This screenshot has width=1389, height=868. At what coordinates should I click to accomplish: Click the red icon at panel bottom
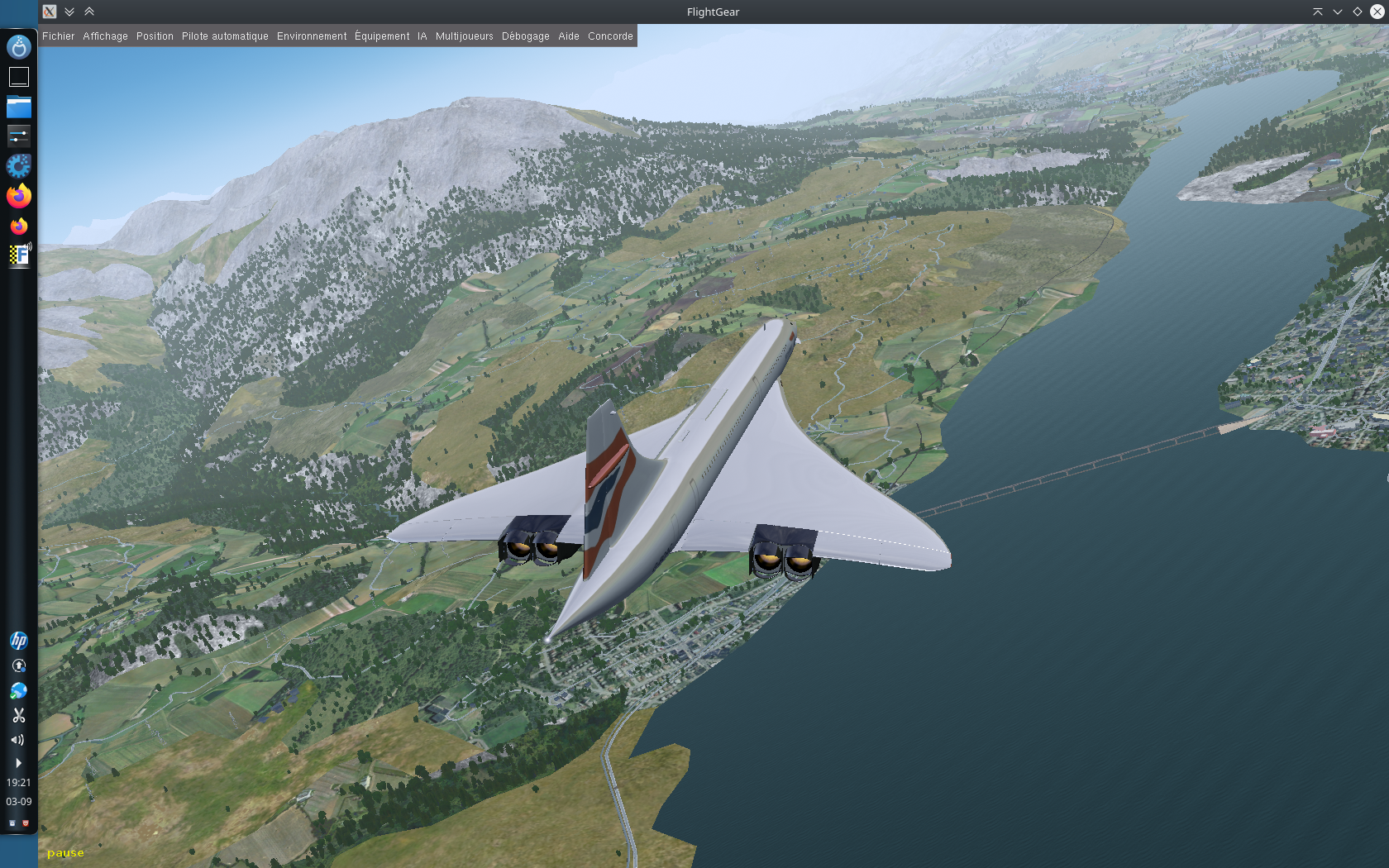pyautogui.click(x=25, y=823)
